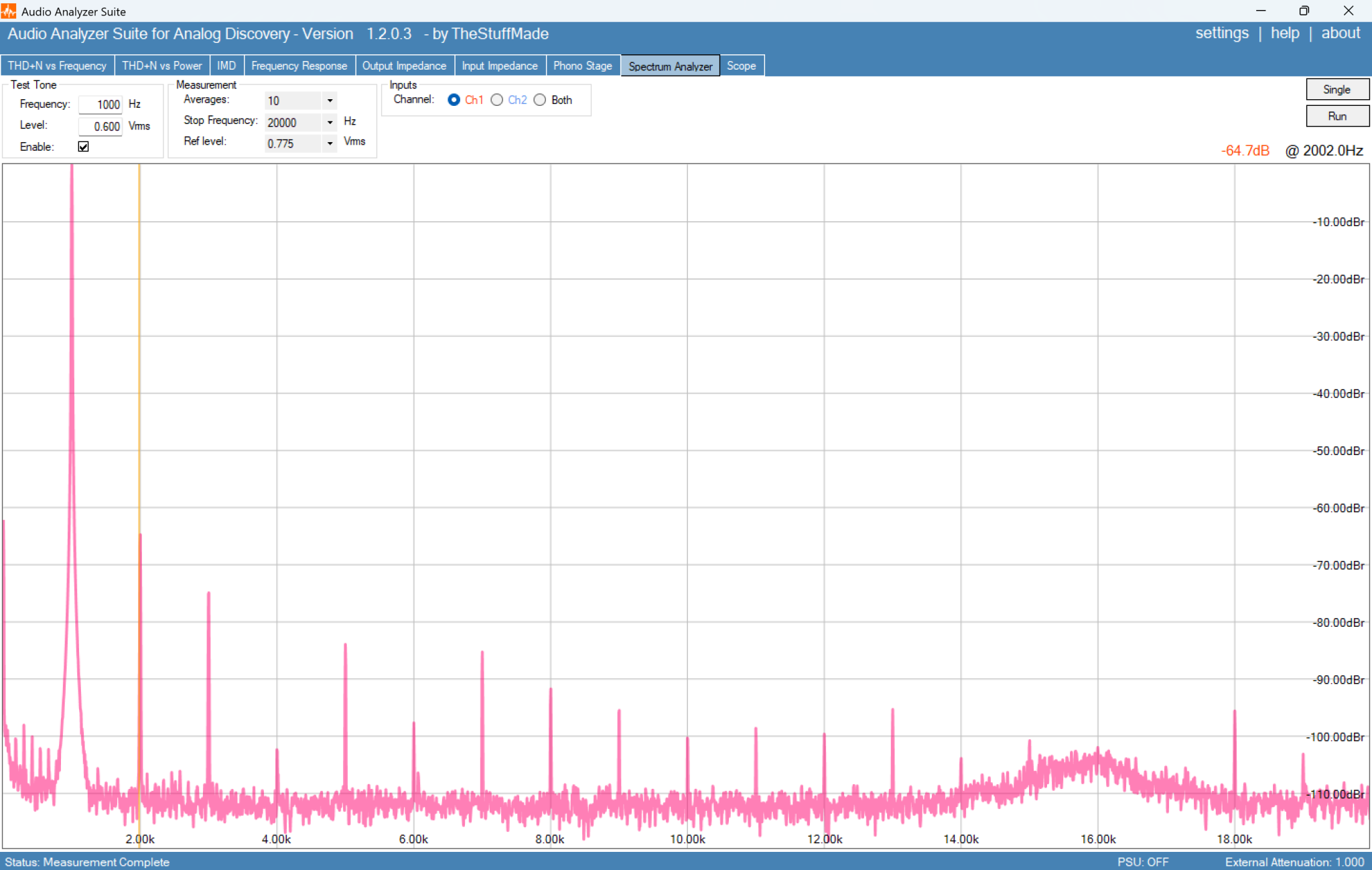Click the Single measurement button
Screen dimensions: 1372x870
click(x=1337, y=89)
